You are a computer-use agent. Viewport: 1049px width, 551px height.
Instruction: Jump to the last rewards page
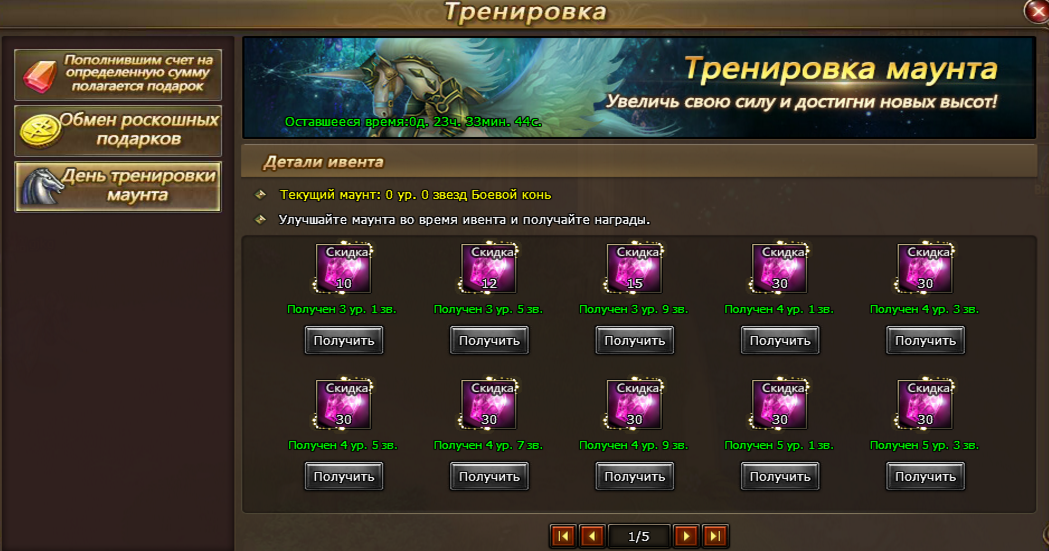point(715,536)
